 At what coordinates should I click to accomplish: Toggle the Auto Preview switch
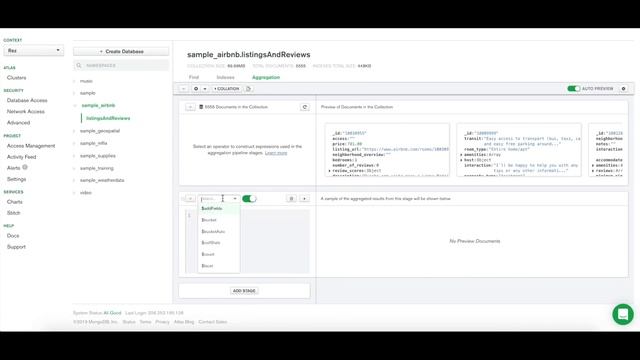pyautogui.click(x=573, y=89)
